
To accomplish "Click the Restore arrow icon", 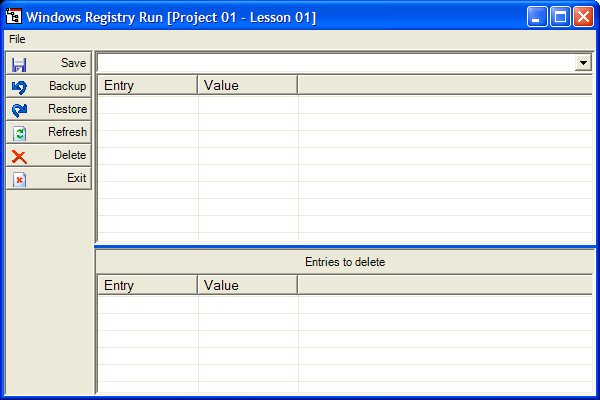I will pyautogui.click(x=19, y=110).
